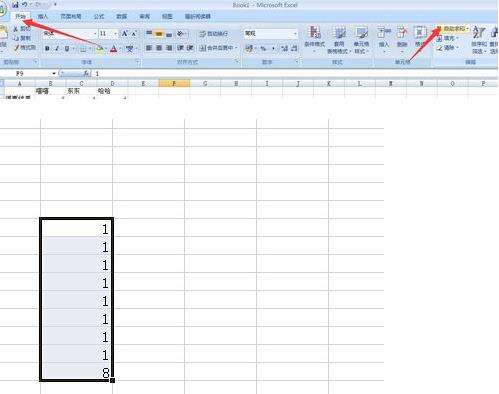Open the Office button menu
The width and height of the screenshot is (499, 394).
click(x=2, y=10)
